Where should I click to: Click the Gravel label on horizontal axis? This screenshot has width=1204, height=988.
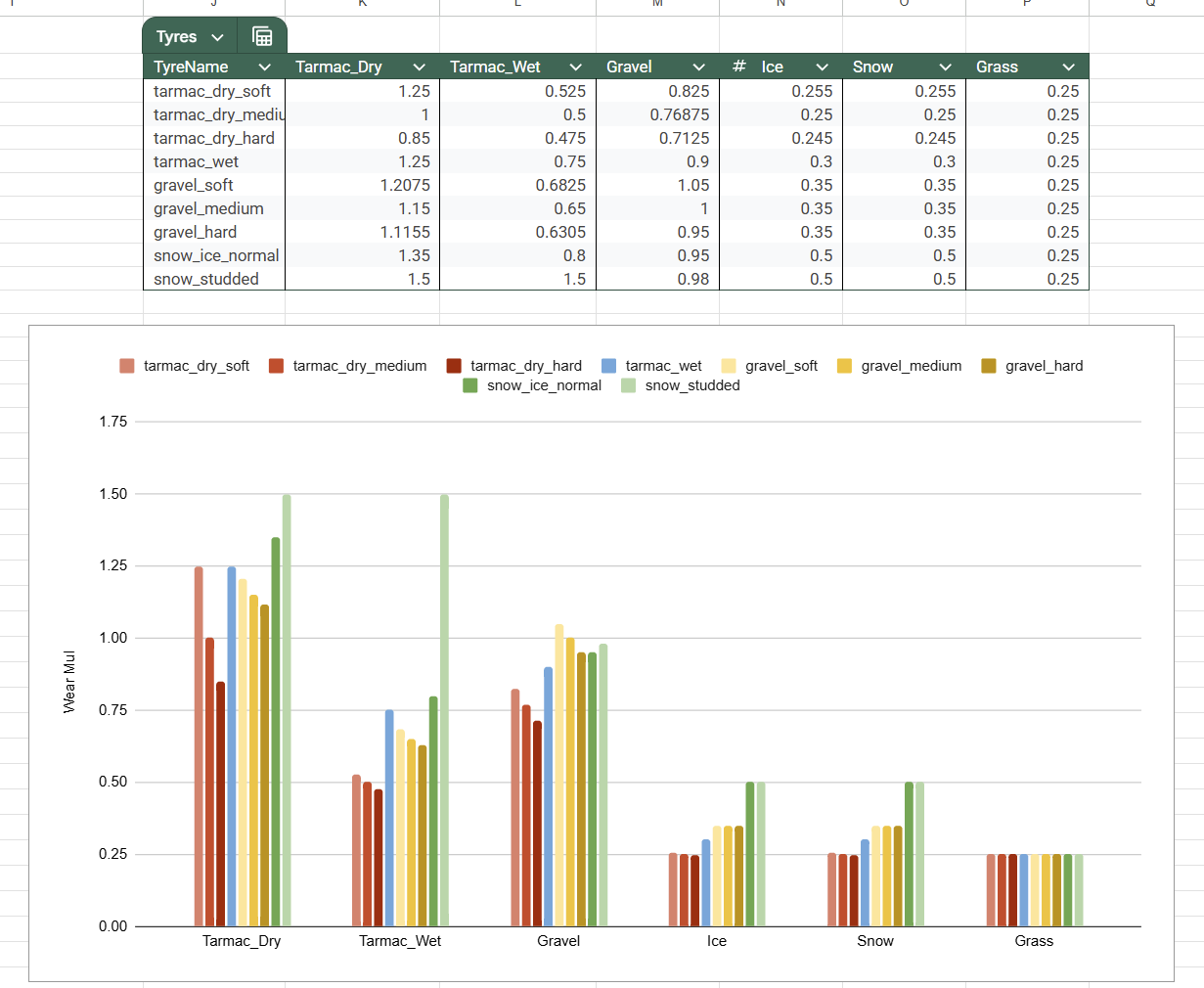tap(558, 941)
